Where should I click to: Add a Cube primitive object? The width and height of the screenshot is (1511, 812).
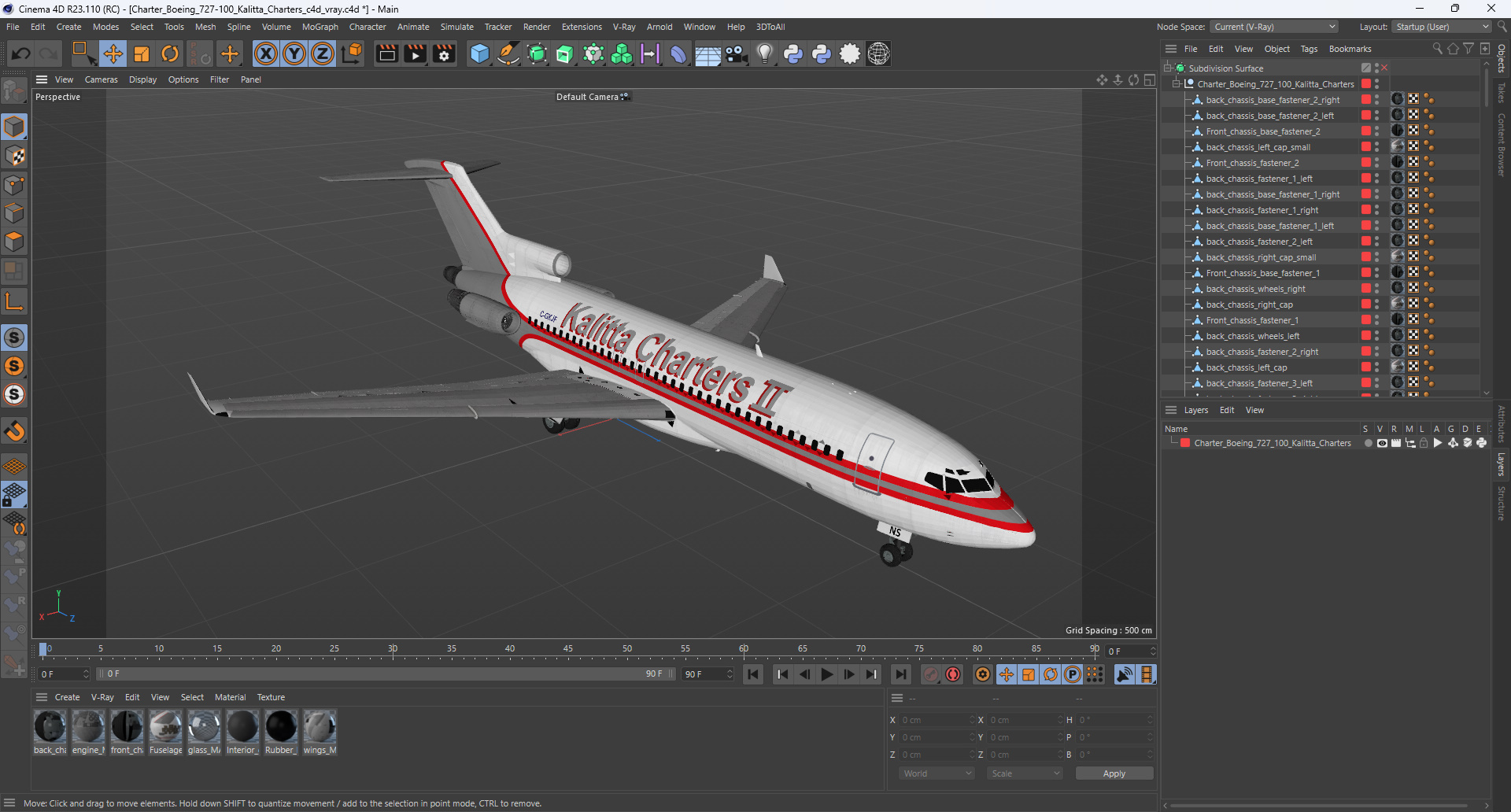(479, 54)
